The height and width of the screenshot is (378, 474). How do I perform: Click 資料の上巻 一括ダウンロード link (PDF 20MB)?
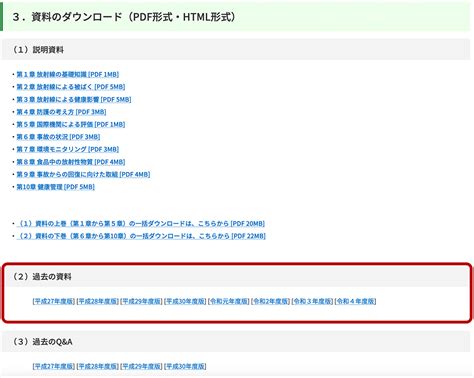click(141, 224)
